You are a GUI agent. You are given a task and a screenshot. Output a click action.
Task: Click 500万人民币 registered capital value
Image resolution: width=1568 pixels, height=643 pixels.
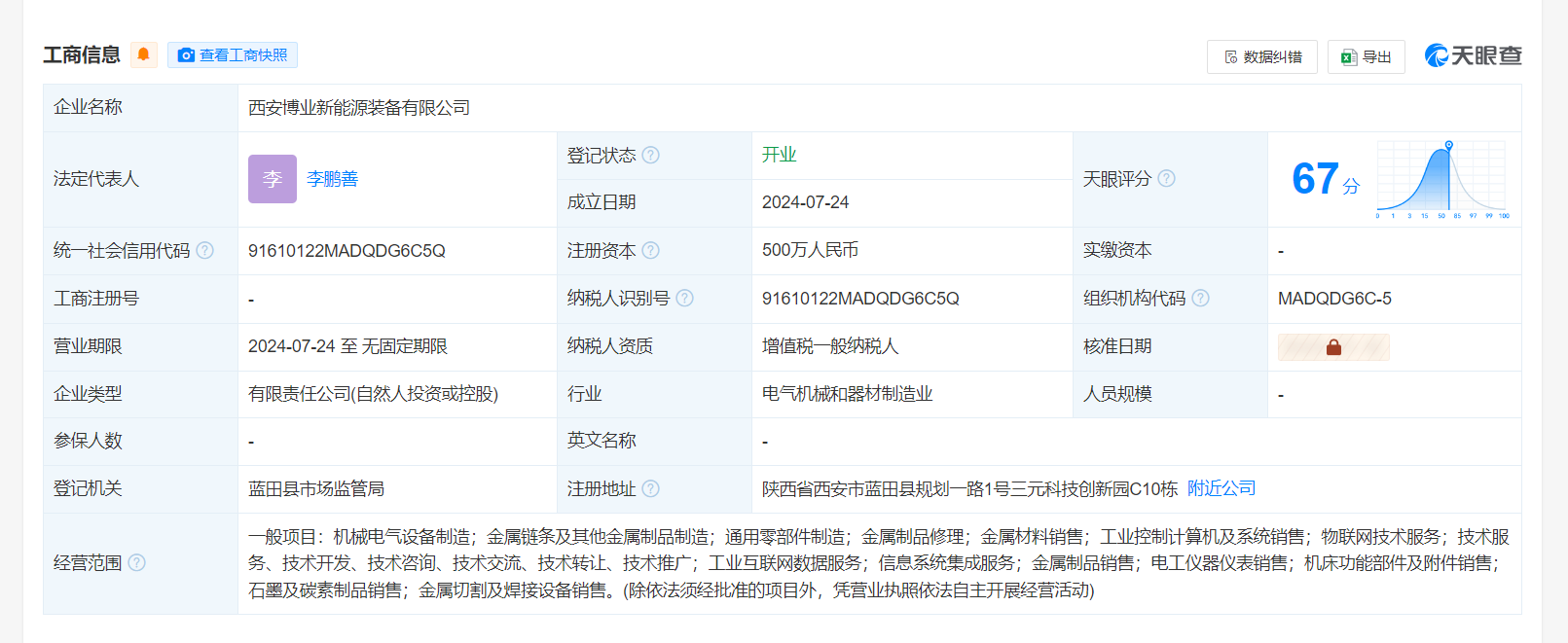coord(810,250)
